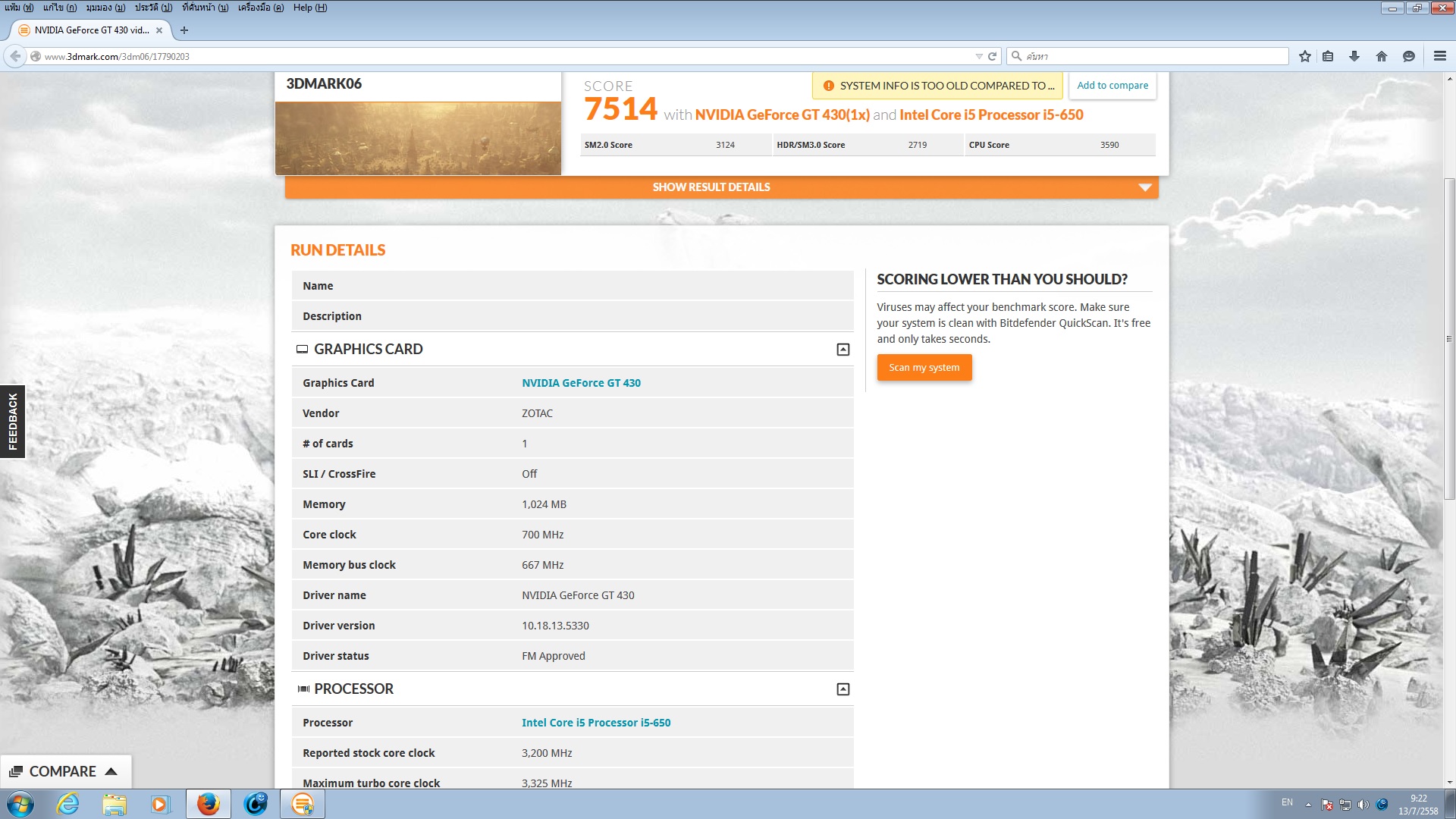
Task: Click the browser back arrow
Action: tap(15, 56)
